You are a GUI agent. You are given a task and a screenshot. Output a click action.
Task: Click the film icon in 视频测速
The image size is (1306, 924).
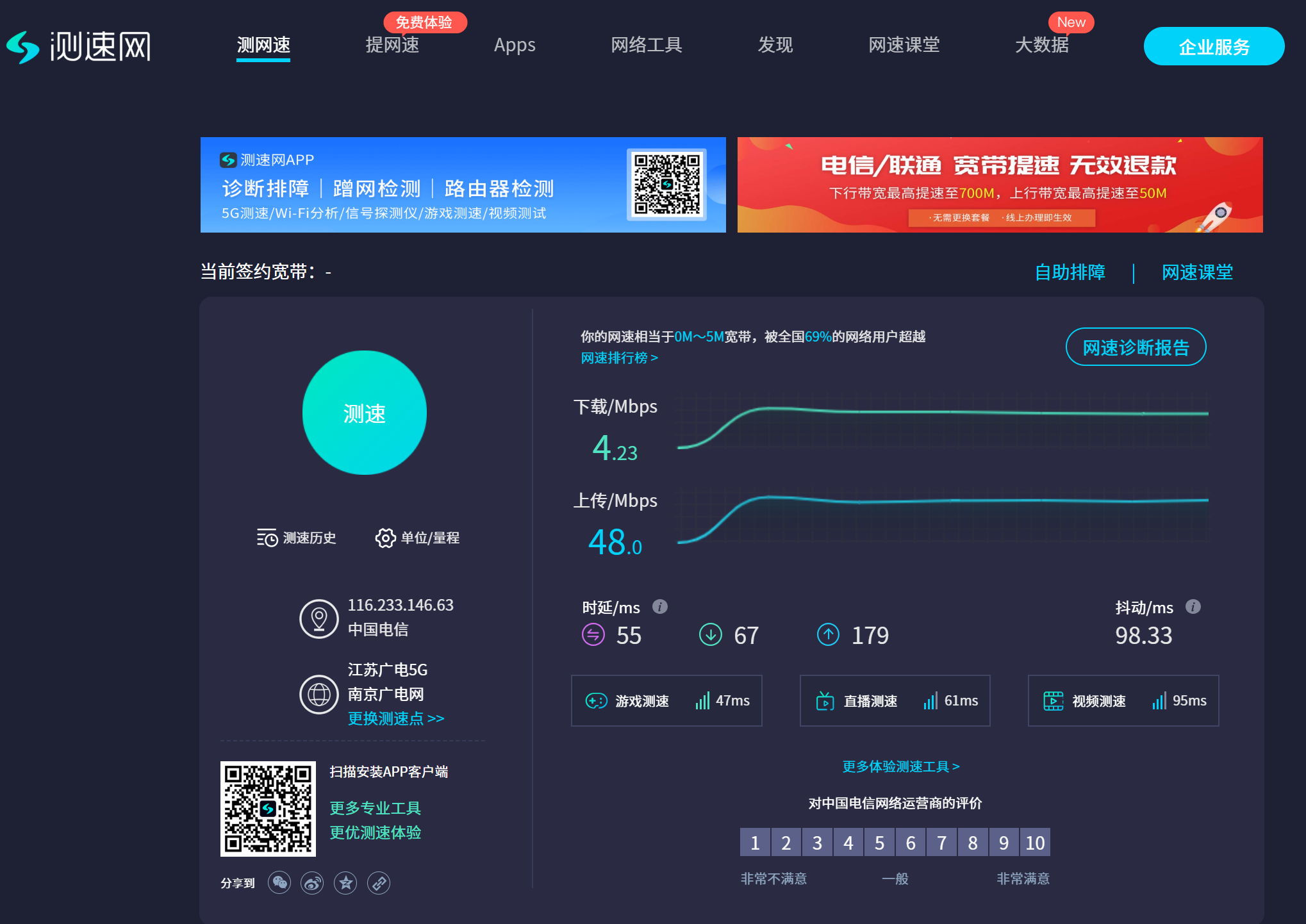coord(1054,701)
